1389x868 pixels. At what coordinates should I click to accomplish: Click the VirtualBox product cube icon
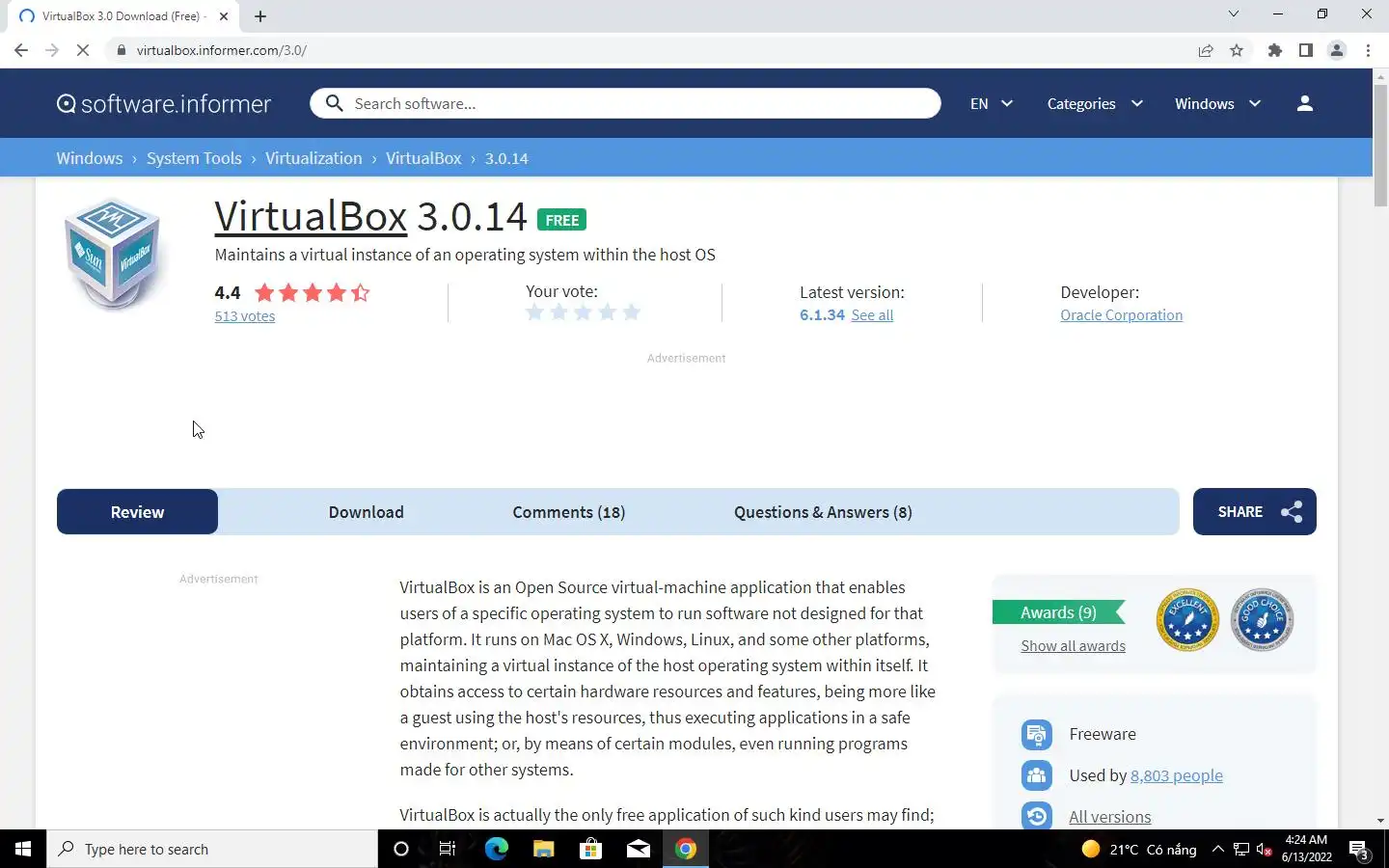tap(113, 254)
